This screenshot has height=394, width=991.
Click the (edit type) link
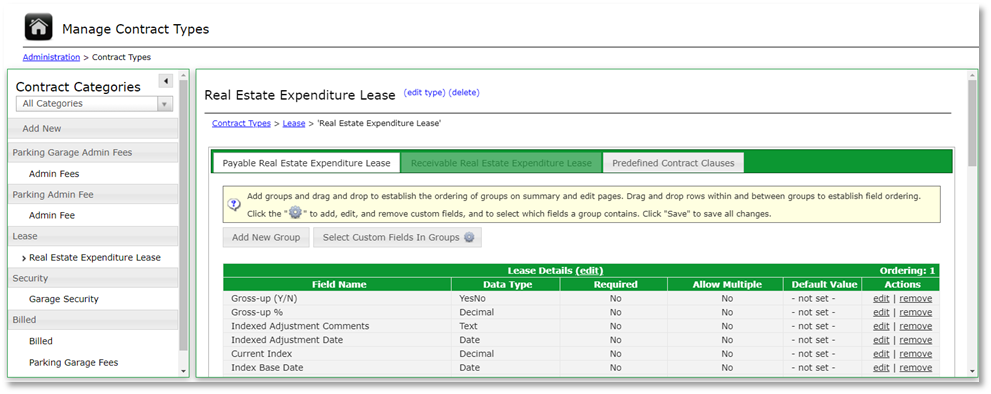coord(425,92)
